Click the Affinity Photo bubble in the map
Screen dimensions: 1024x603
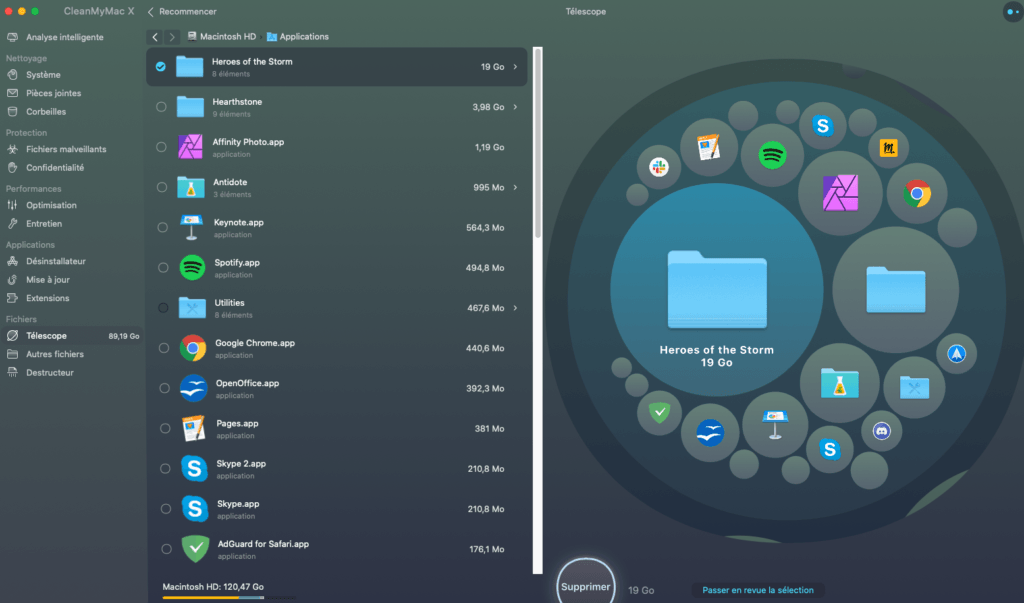pyautogui.click(x=840, y=193)
